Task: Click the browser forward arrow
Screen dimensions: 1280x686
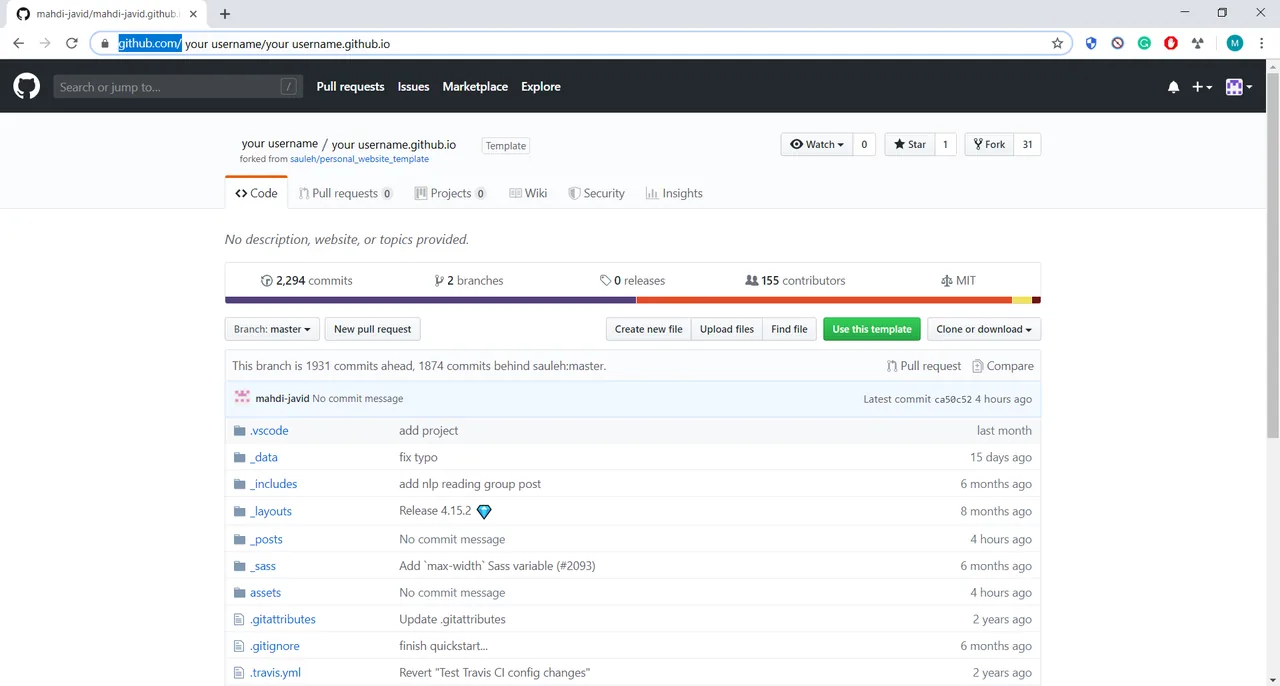Action: [45, 43]
